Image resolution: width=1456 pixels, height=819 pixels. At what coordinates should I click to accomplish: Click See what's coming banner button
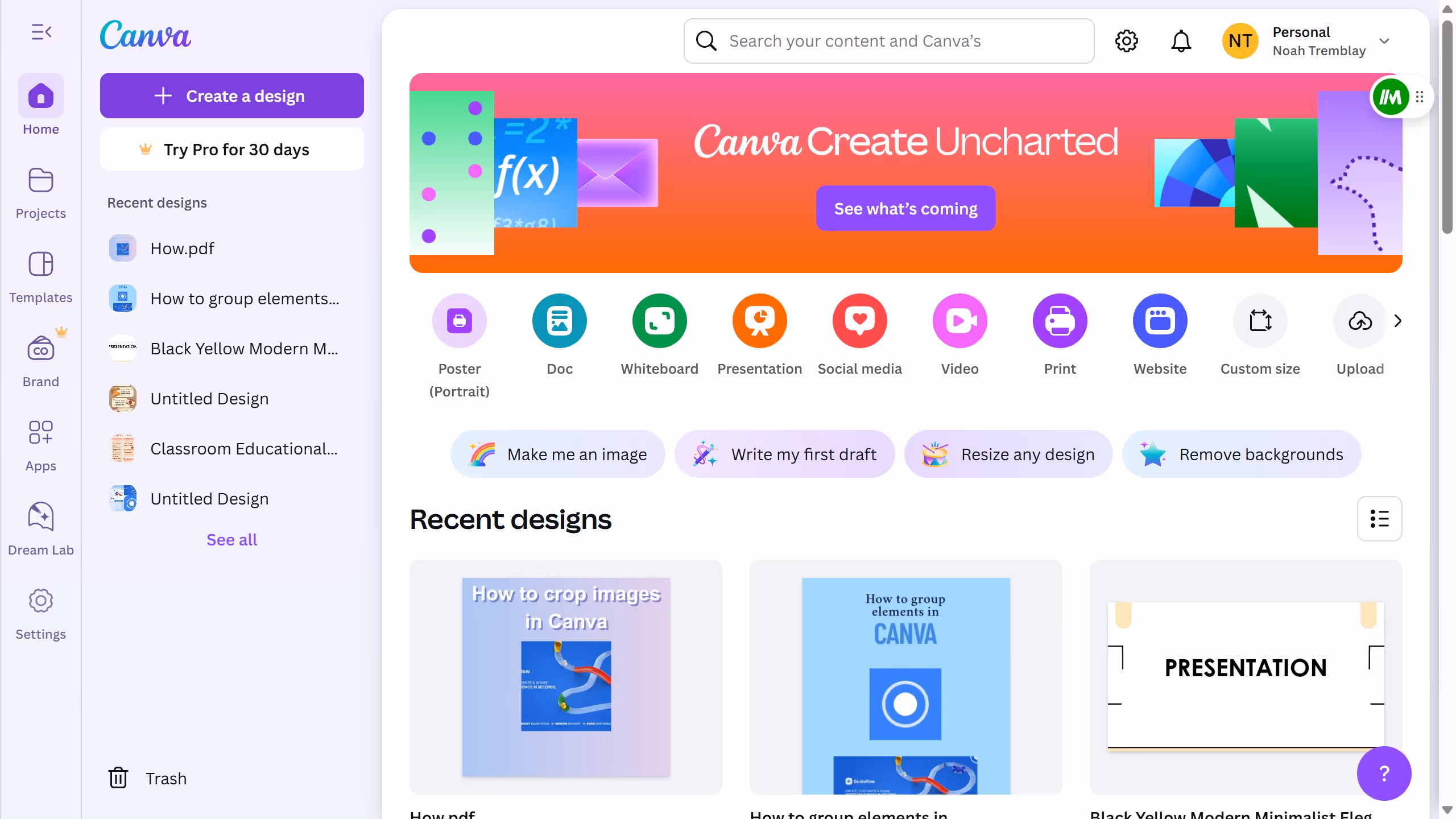[x=905, y=208]
